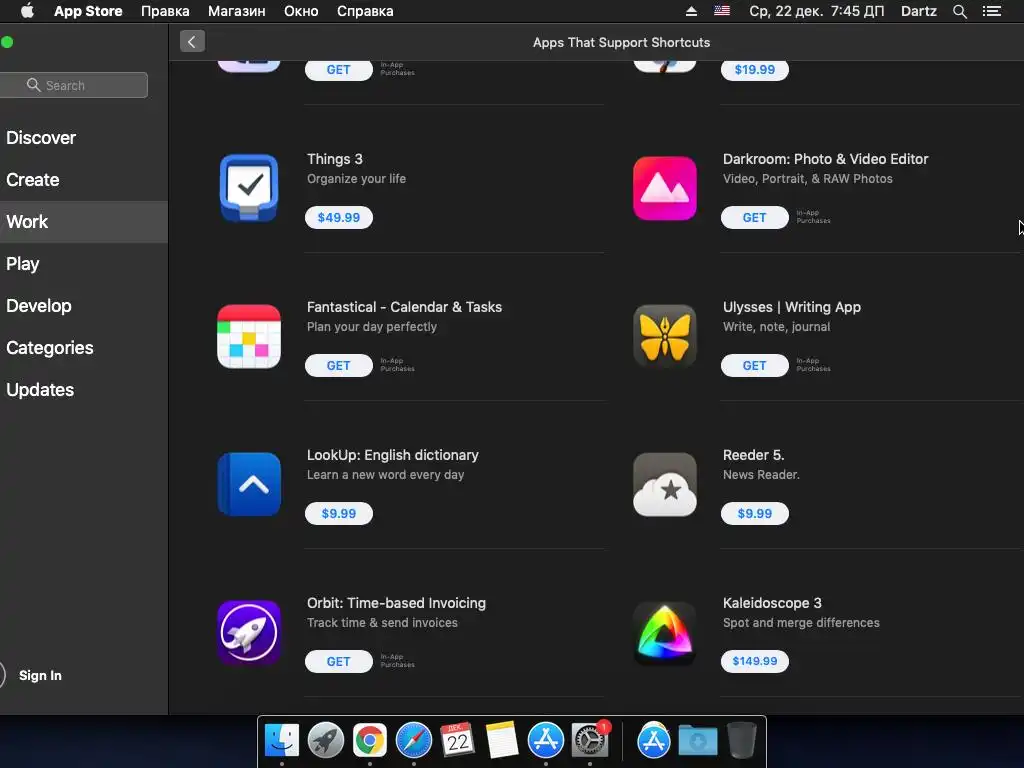Open the Ulysses | Writing App title
The height and width of the screenshot is (768, 1024).
tap(792, 307)
